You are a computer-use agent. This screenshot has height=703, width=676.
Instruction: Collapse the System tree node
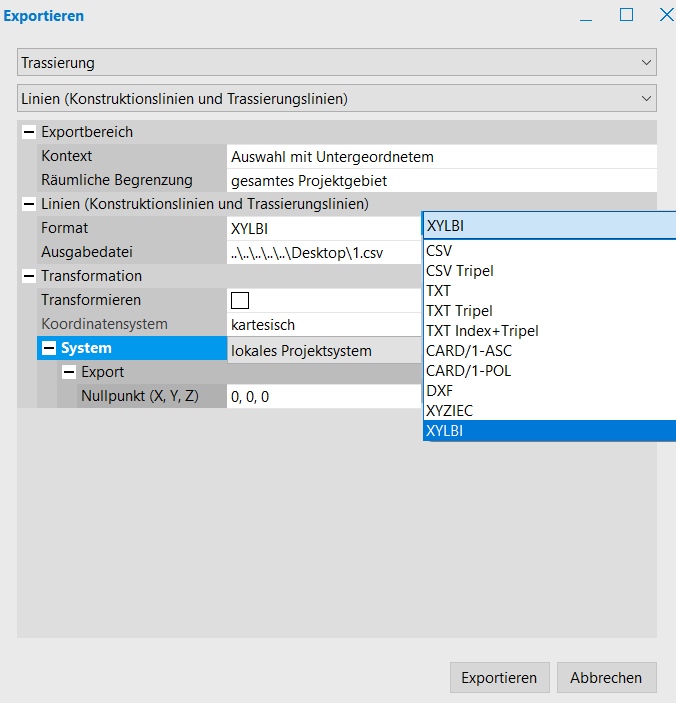(x=48, y=348)
